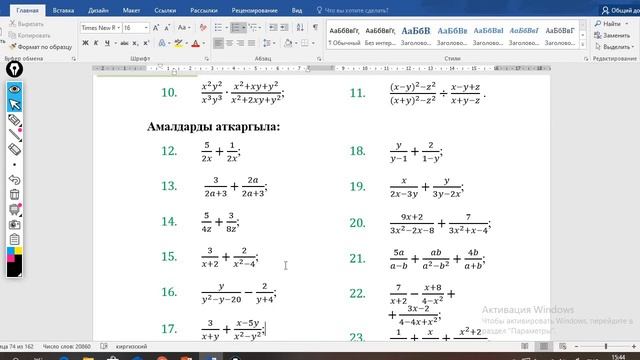Open numbered list dropdown arrow
The width and height of the screenshot is (640, 360).
[x=244, y=28]
